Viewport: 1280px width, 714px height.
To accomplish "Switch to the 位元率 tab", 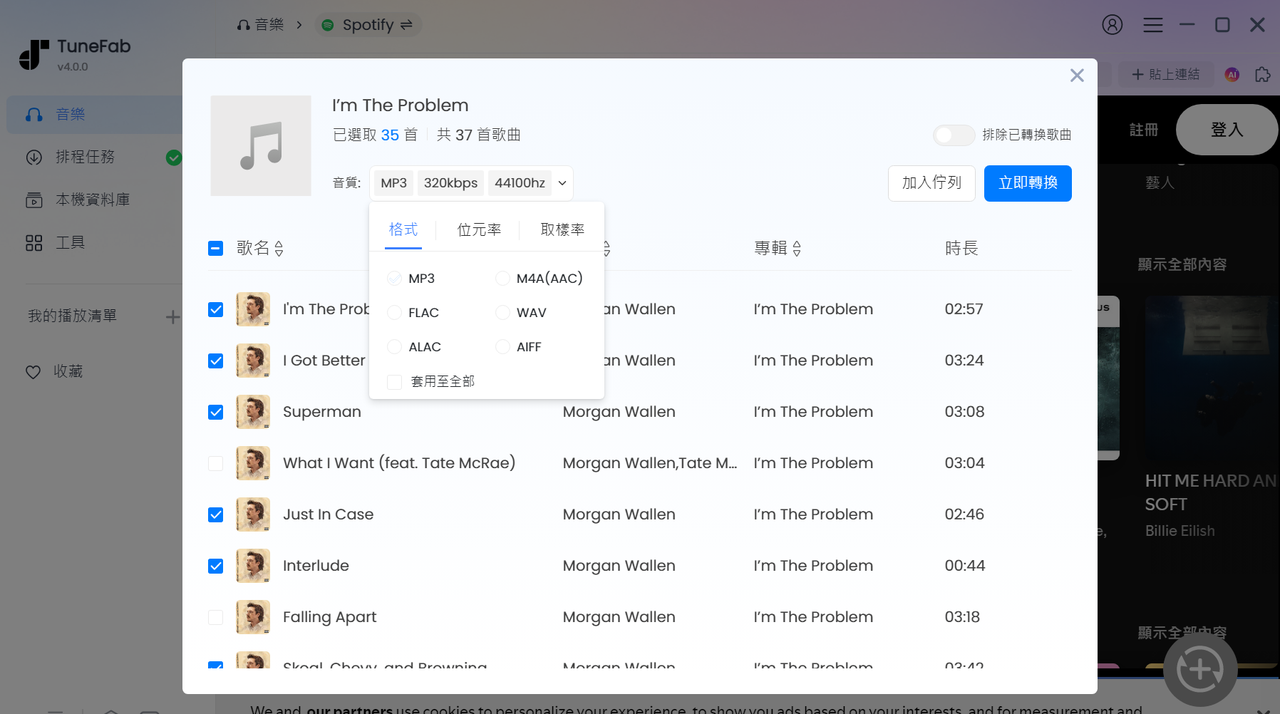I will [479, 229].
